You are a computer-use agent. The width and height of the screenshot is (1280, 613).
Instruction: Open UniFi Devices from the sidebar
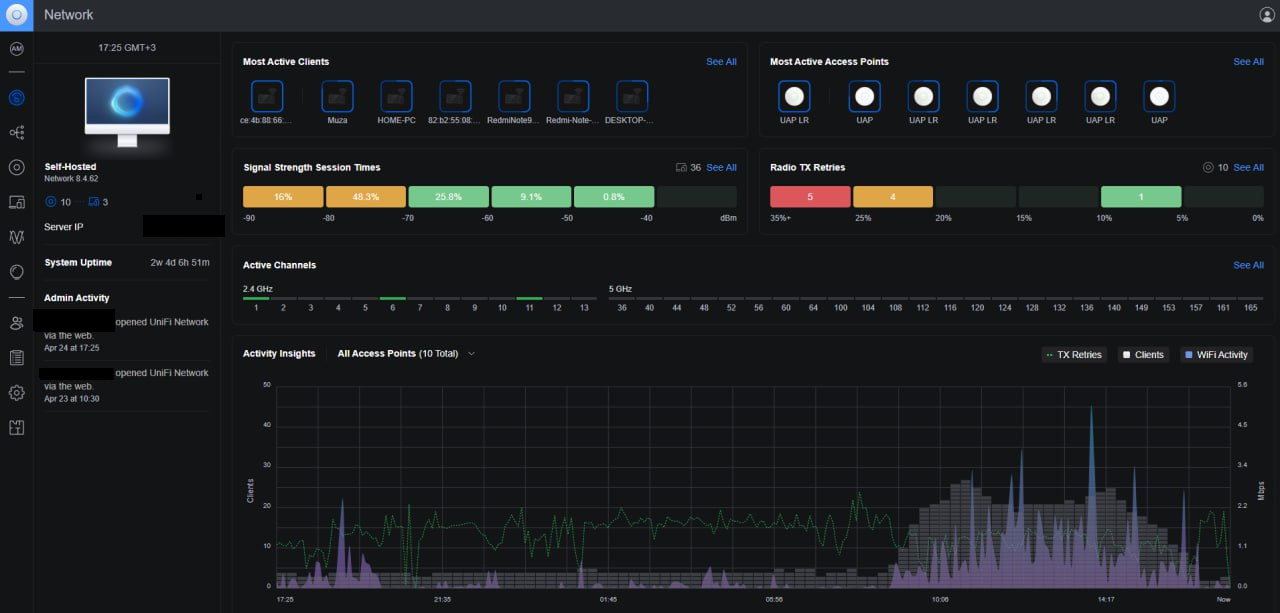[16, 167]
